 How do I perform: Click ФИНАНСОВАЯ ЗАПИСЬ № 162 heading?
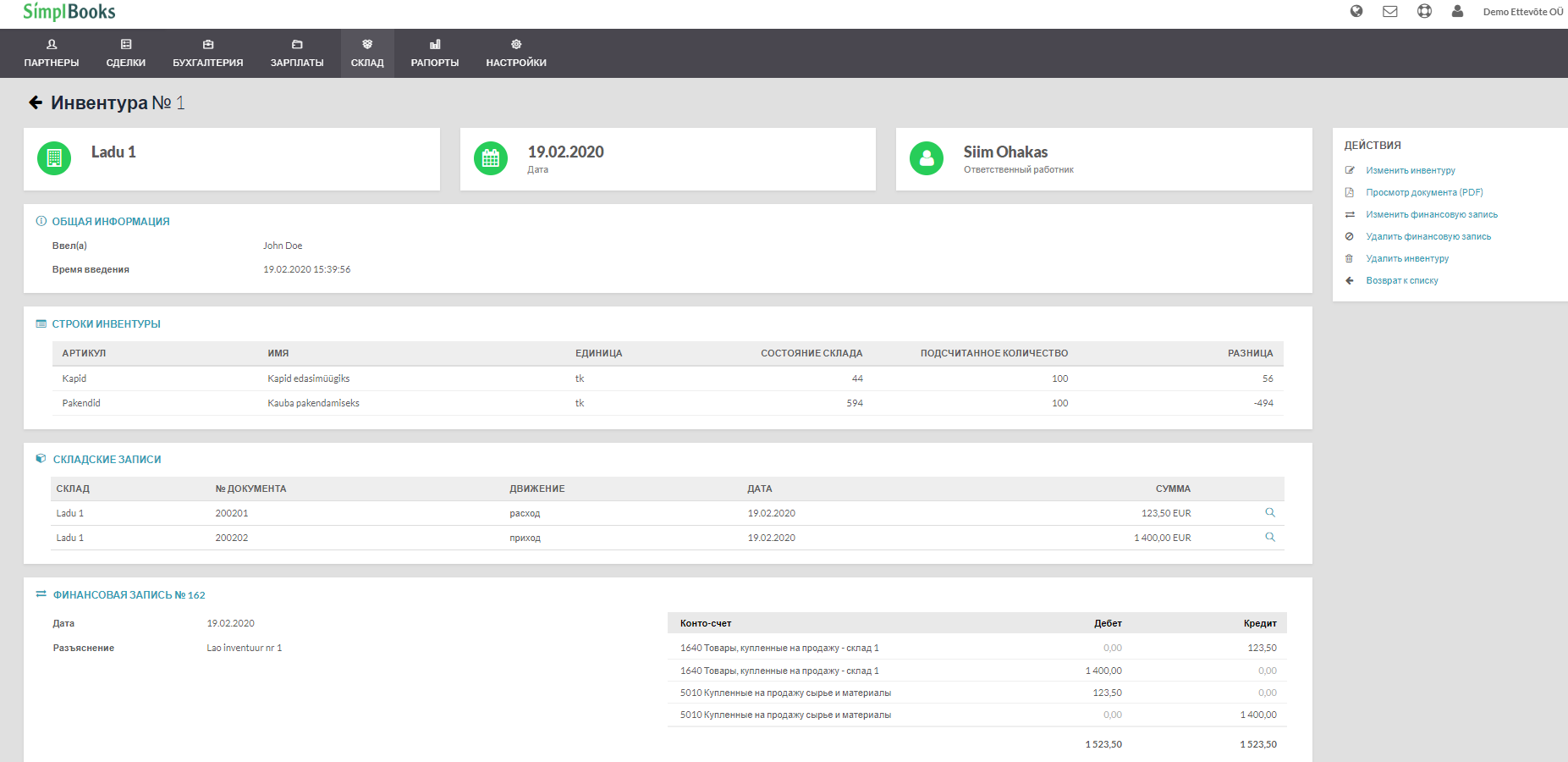click(x=129, y=595)
